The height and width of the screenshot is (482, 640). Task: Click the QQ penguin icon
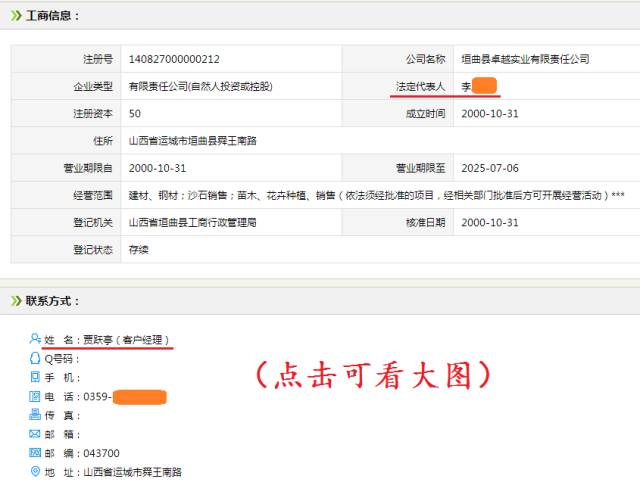coord(36,359)
